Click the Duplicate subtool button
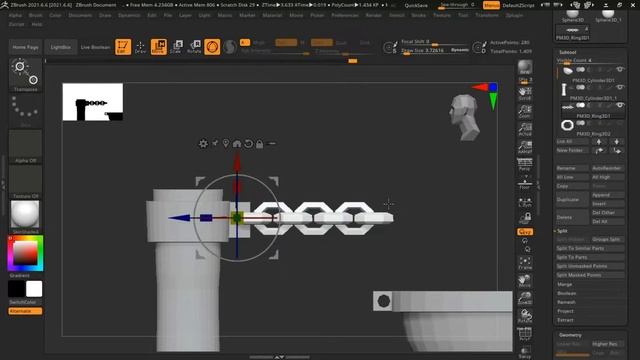Screen dimensions: 640x360 pyautogui.click(x=572, y=200)
